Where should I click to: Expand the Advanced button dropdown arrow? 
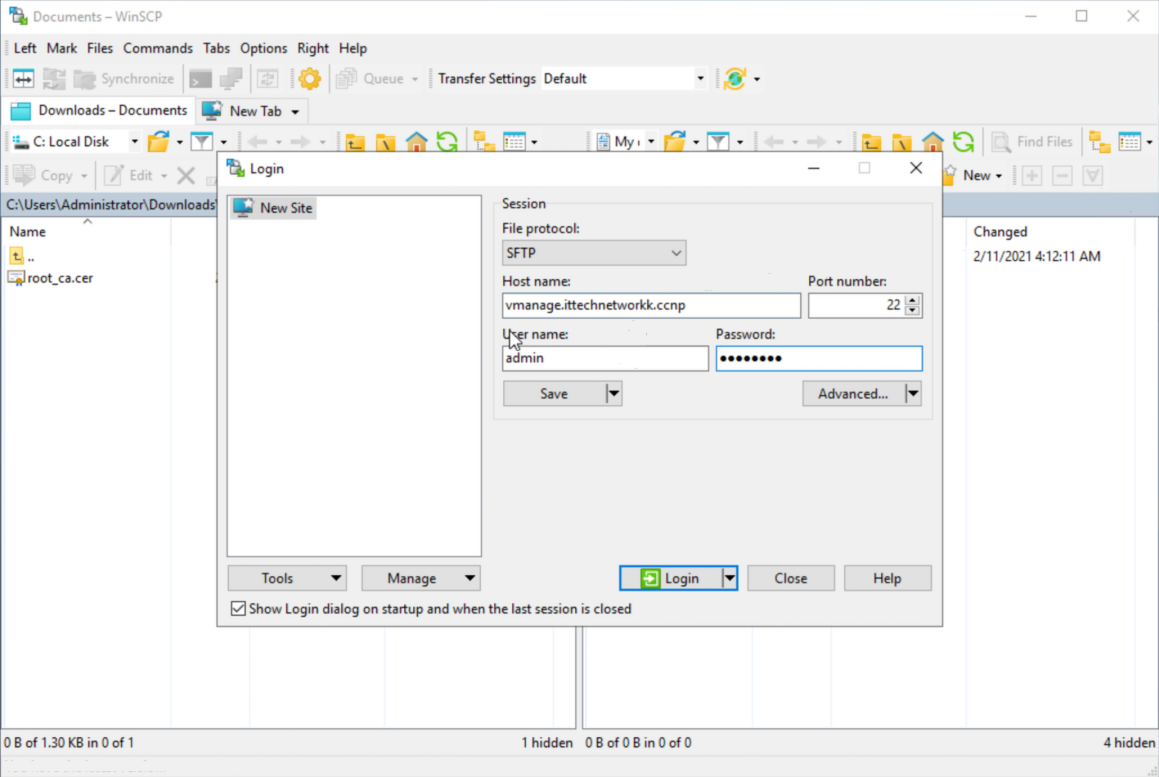click(913, 393)
